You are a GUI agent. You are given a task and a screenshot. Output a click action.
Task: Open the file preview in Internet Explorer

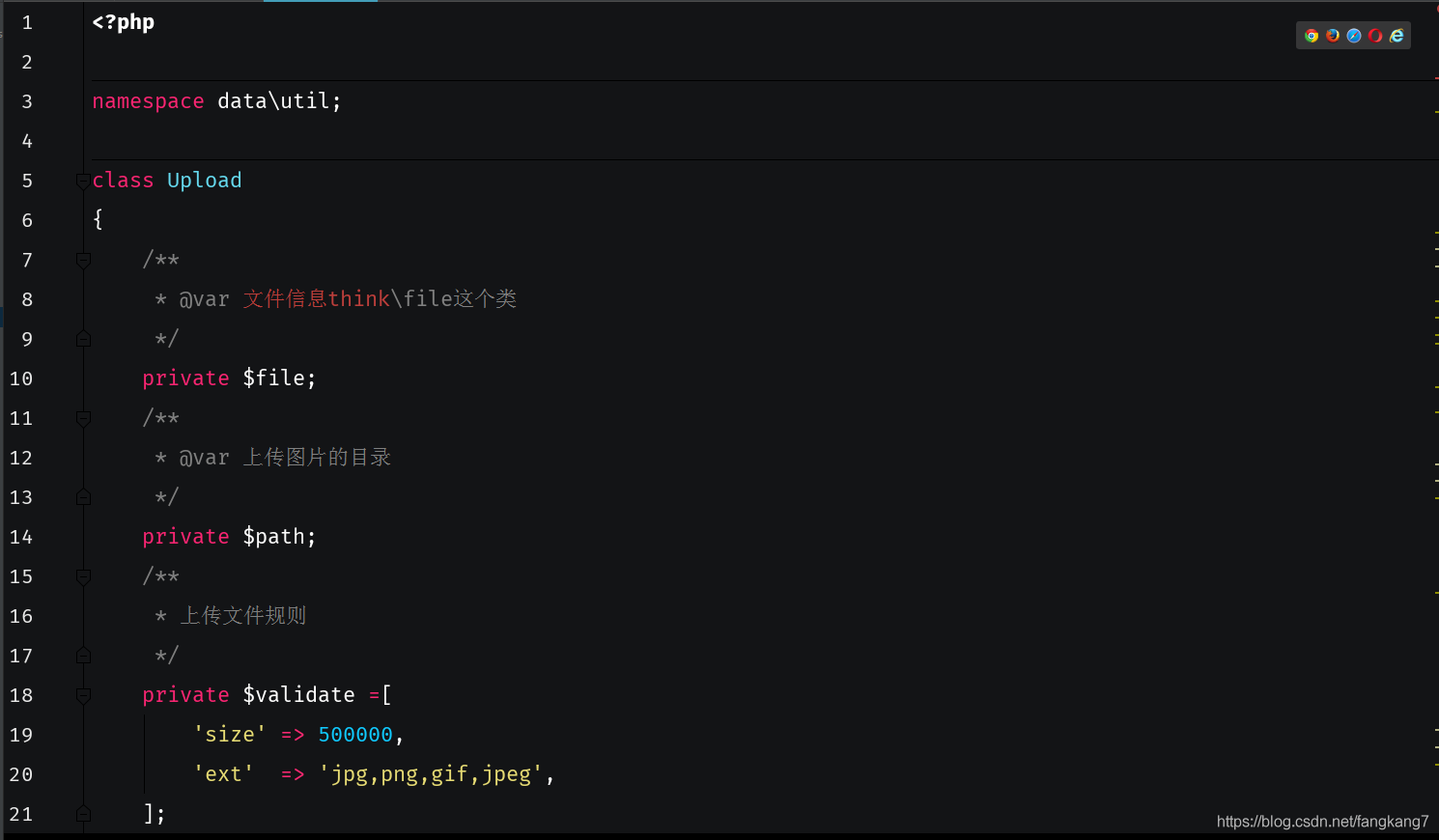click(x=1397, y=36)
